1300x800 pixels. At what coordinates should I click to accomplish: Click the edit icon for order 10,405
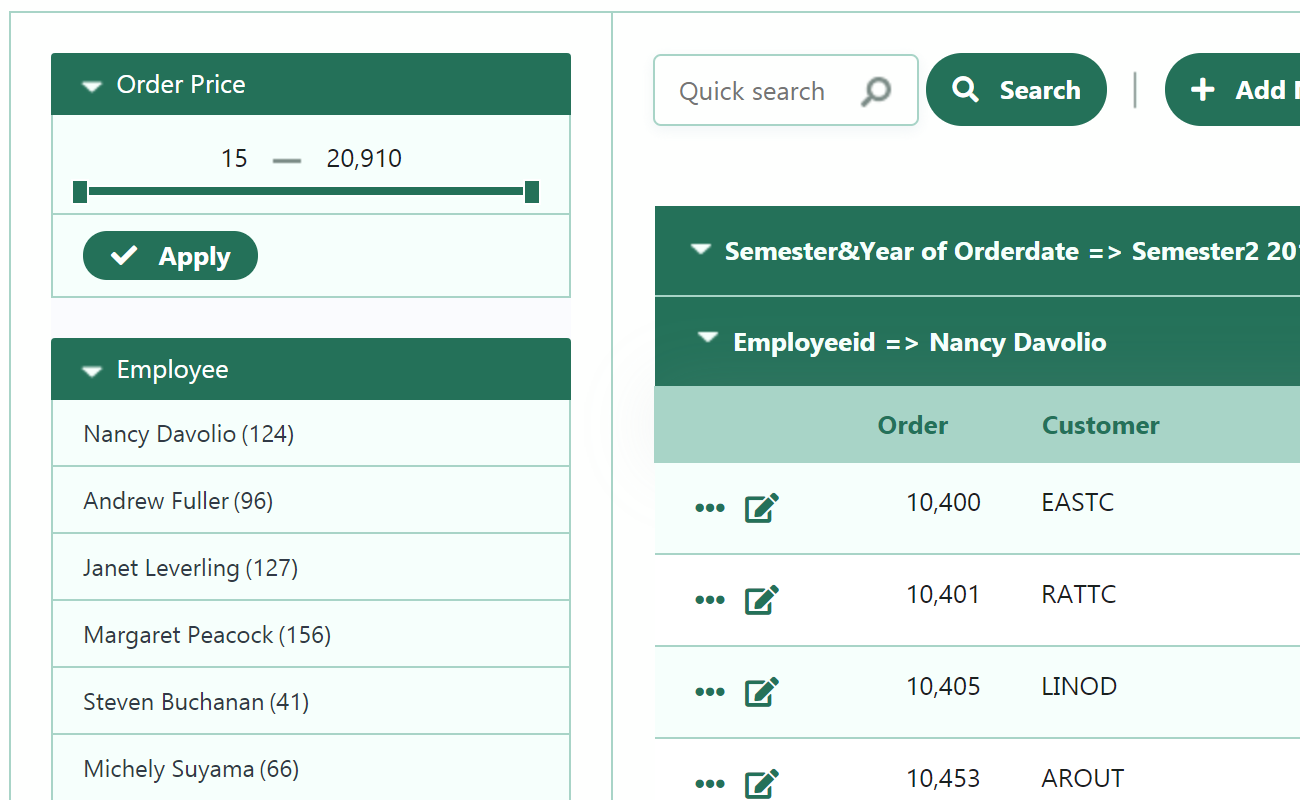(x=761, y=692)
